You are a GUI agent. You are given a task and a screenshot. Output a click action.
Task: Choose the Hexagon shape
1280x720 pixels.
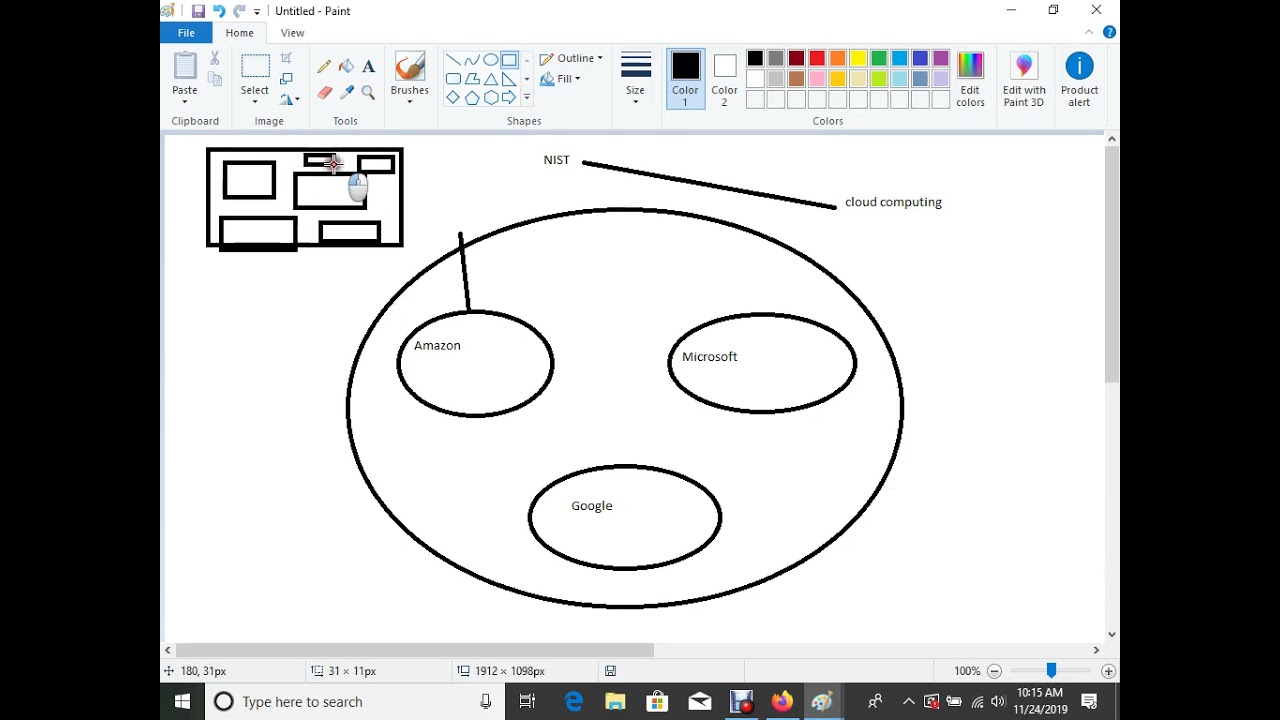491,98
